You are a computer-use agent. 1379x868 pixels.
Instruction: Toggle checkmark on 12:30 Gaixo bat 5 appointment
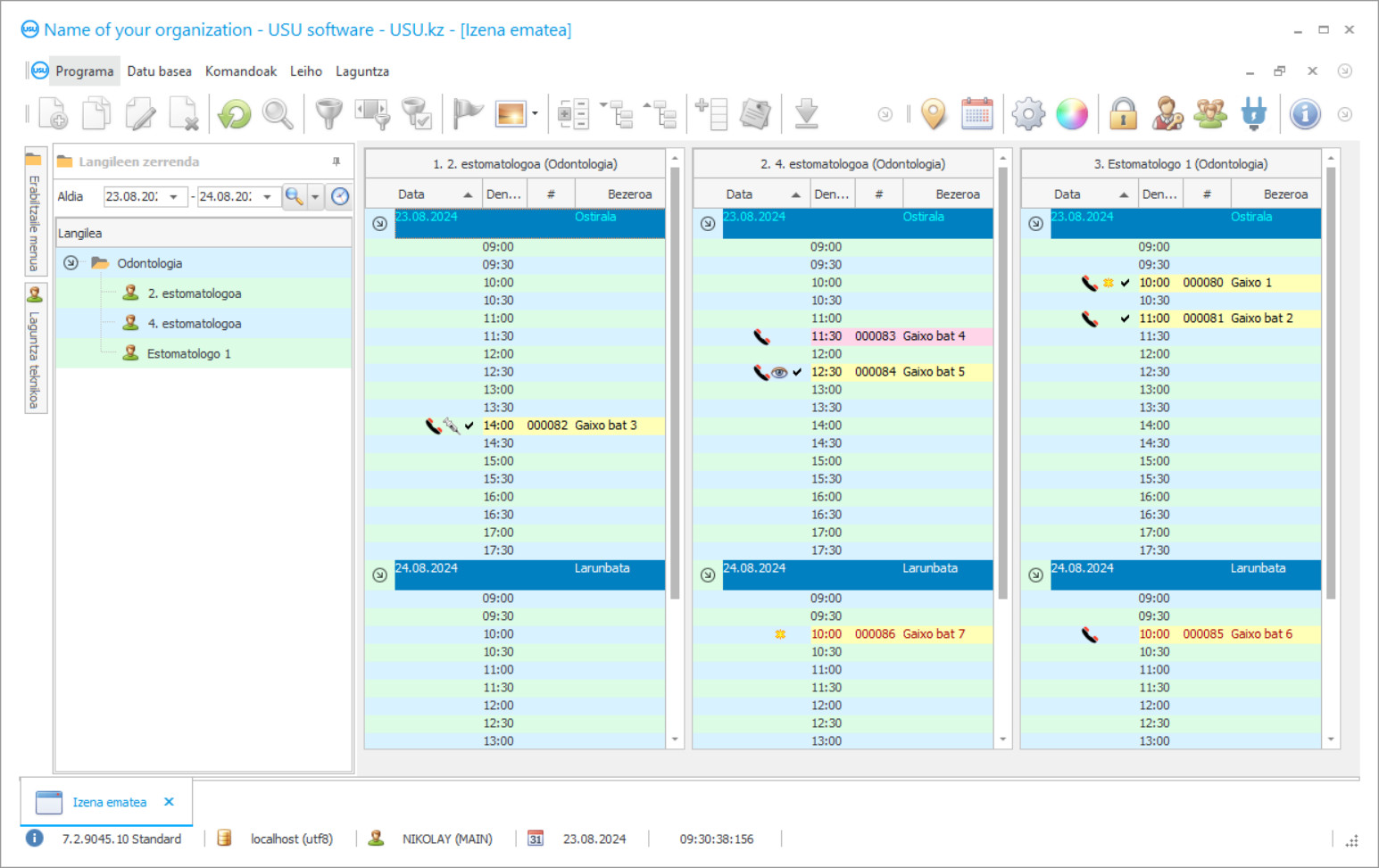pos(797,372)
